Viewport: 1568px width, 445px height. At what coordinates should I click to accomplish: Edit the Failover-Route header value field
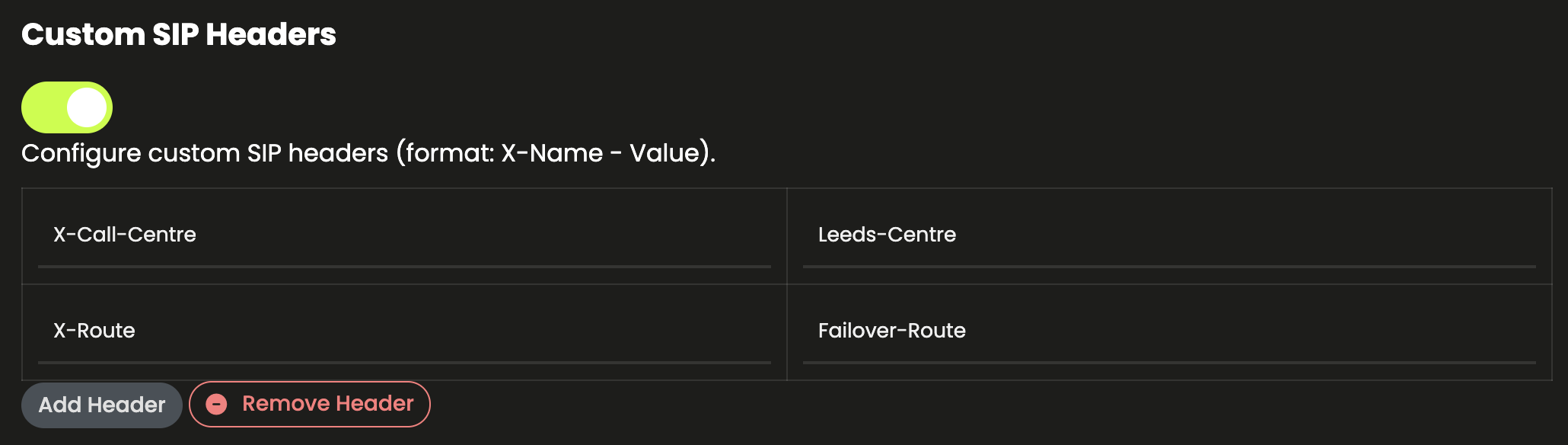[1169, 331]
